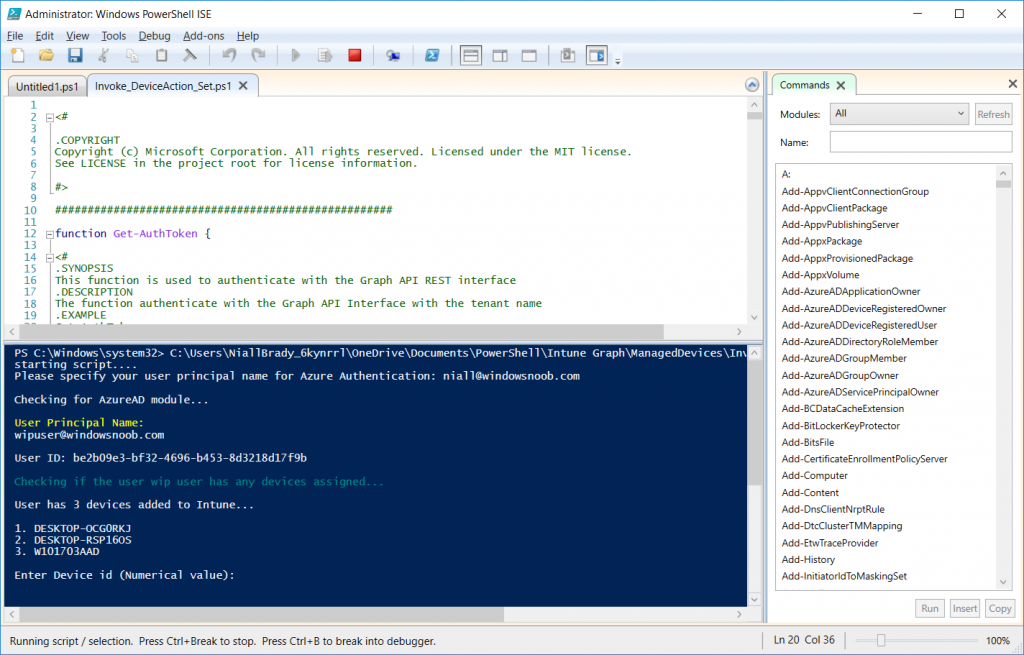Open the File menu
Screen dimensions: 1024x655
pos(14,36)
